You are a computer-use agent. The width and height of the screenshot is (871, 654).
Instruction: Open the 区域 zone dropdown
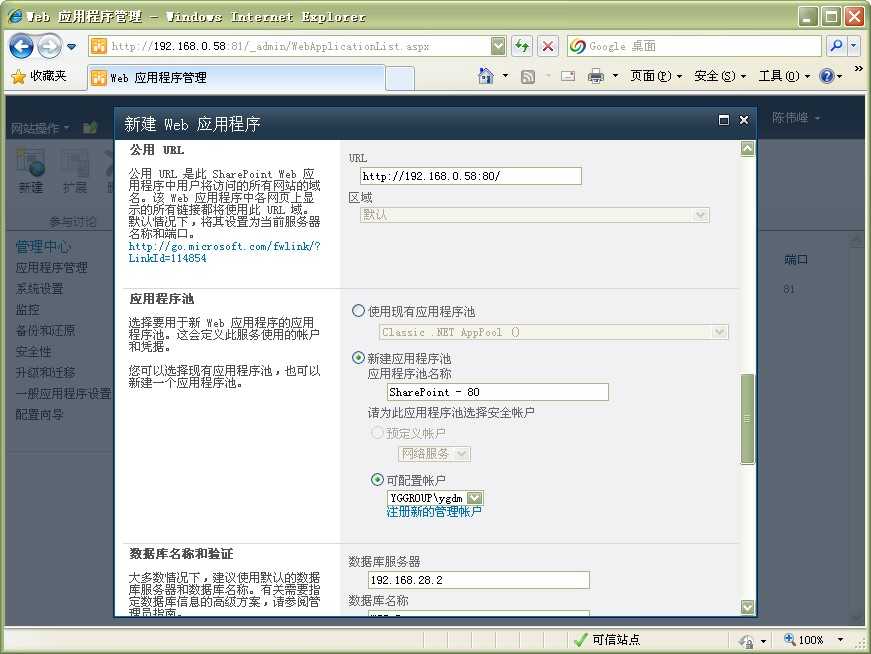(x=534, y=215)
